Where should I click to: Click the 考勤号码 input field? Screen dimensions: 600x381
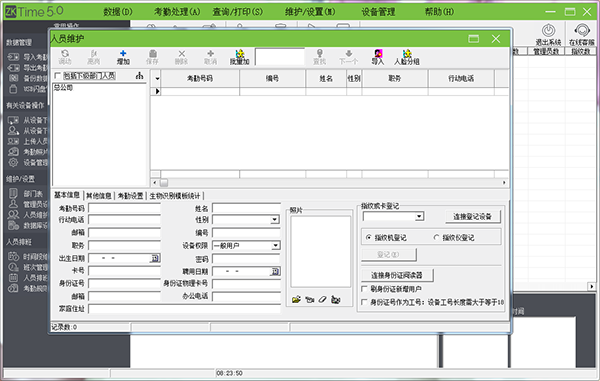pos(124,208)
